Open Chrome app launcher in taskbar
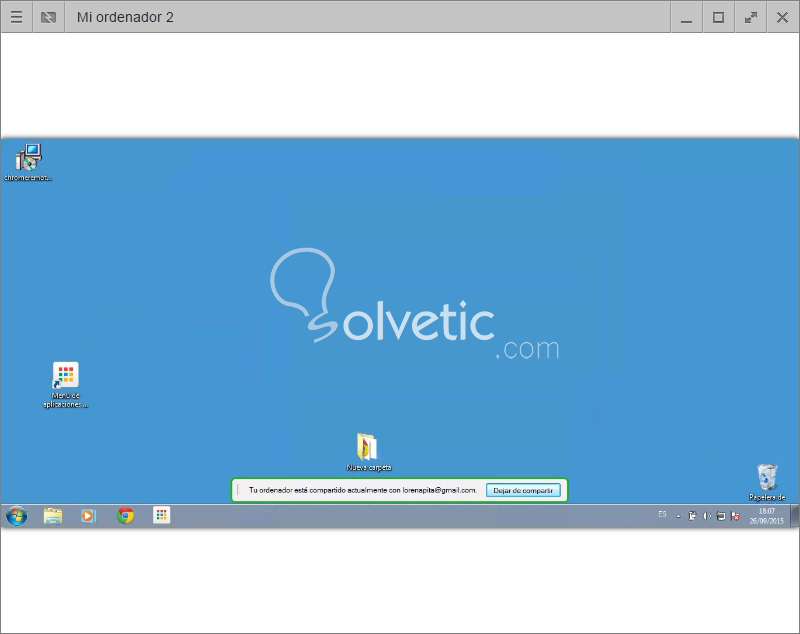Image resolution: width=800 pixels, height=634 pixels. 161,515
